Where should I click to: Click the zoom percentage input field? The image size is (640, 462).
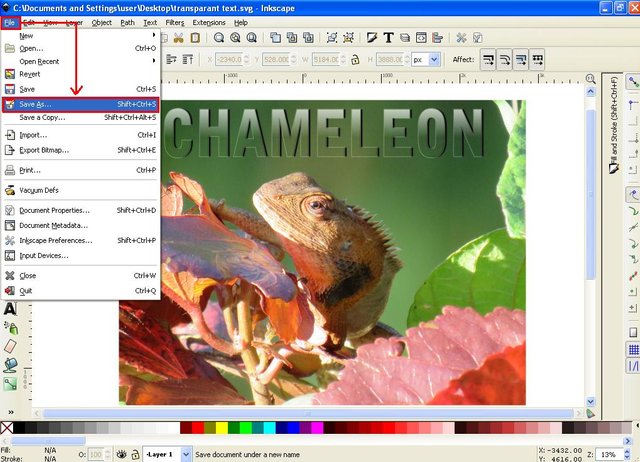tap(610, 454)
